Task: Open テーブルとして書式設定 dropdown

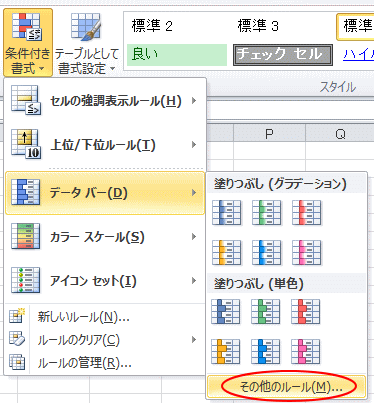Action: [x=86, y=43]
